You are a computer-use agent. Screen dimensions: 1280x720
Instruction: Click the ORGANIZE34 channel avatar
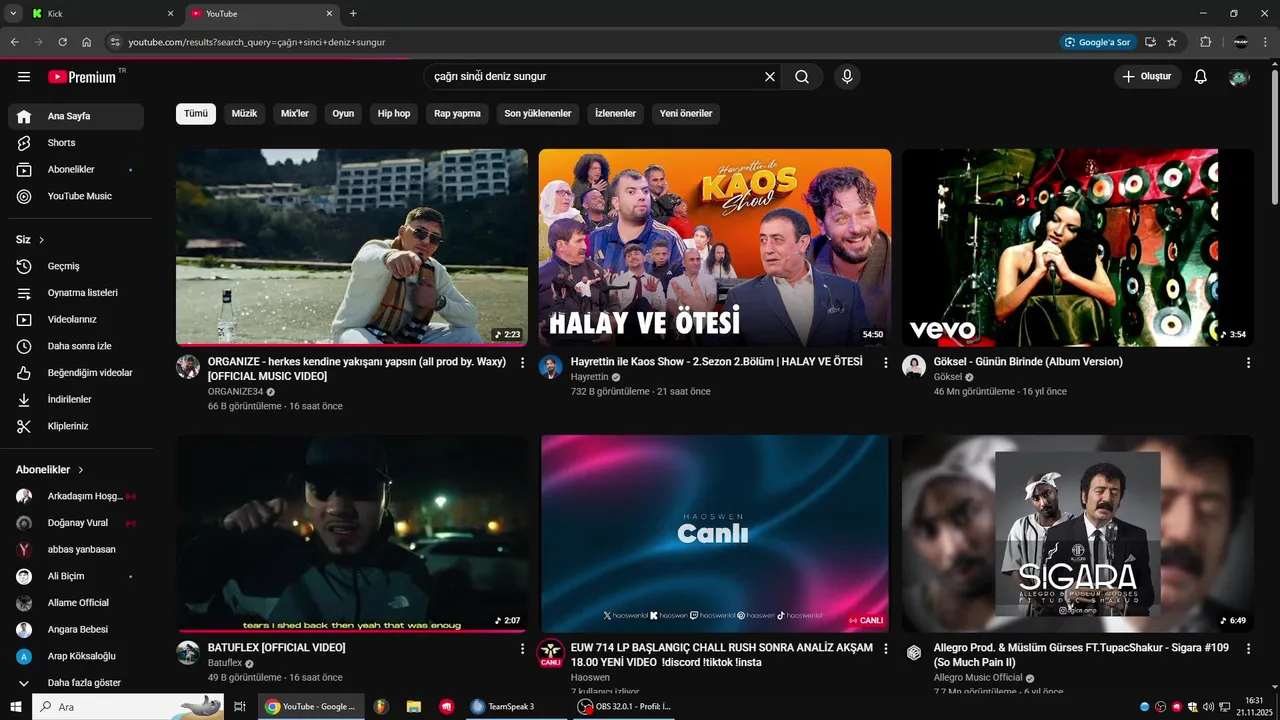188,366
